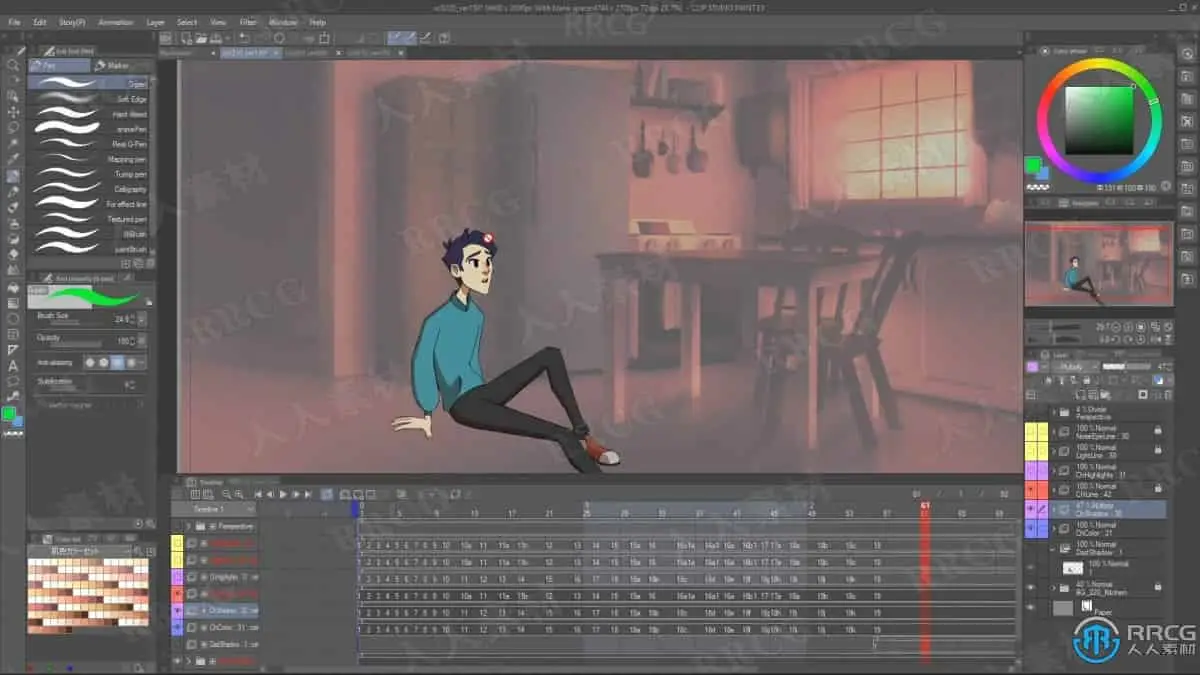Open the brush size dropdown arrow
The width and height of the screenshot is (1200, 675).
click(x=141, y=320)
